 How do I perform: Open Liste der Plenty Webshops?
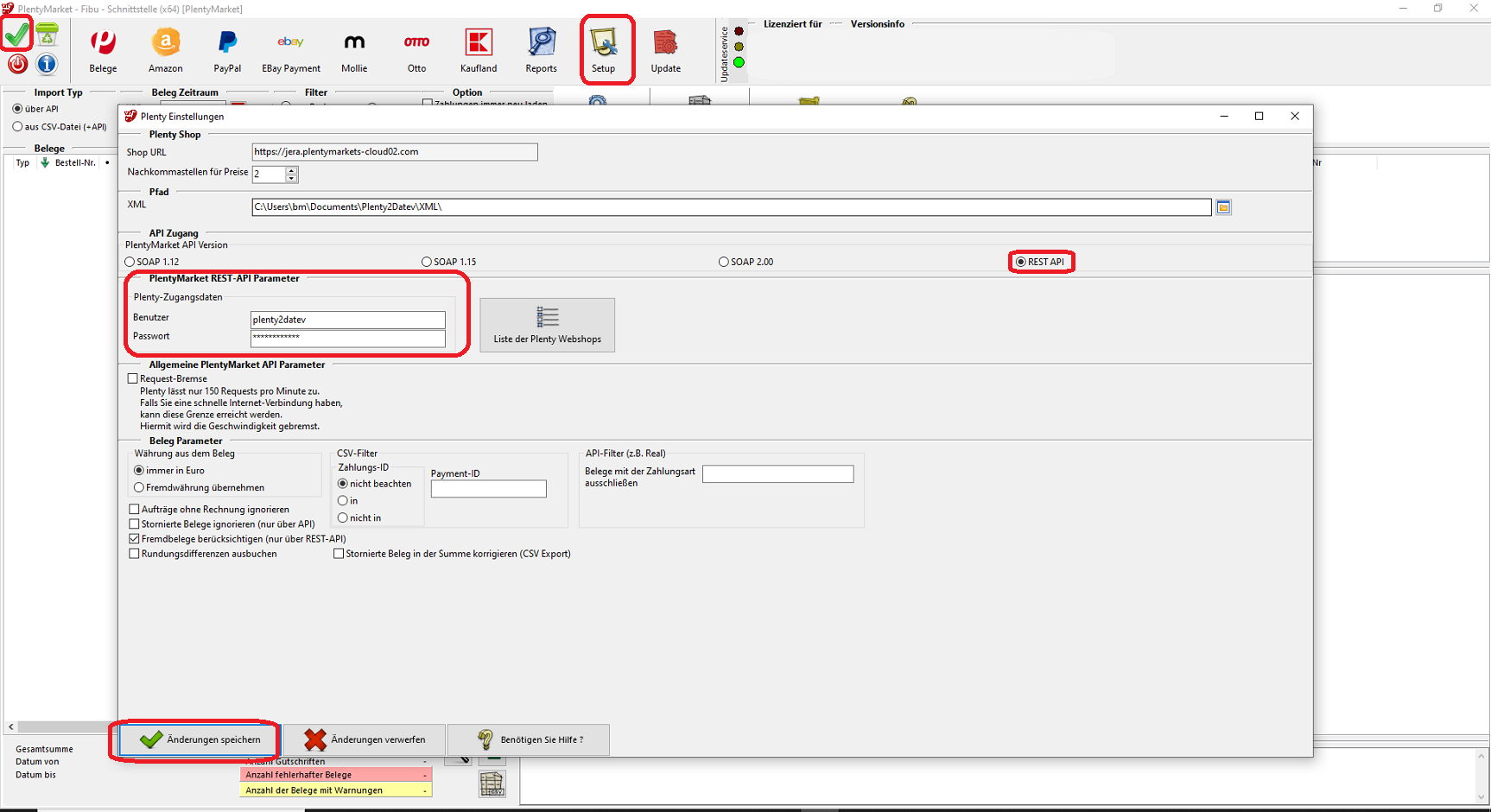547,325
